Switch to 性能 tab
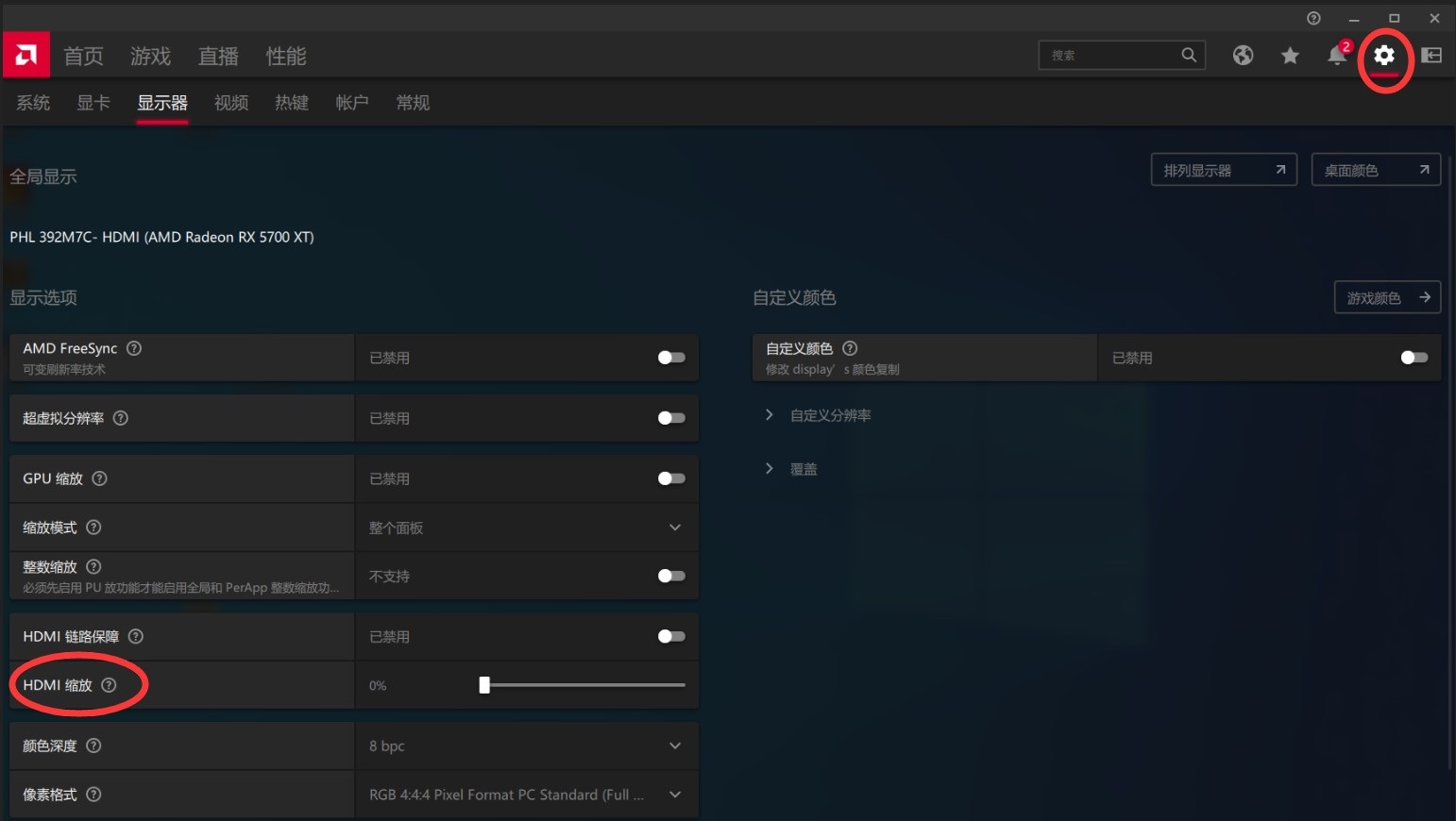This screenshot has height=821, width=1456. coord(286,56)
